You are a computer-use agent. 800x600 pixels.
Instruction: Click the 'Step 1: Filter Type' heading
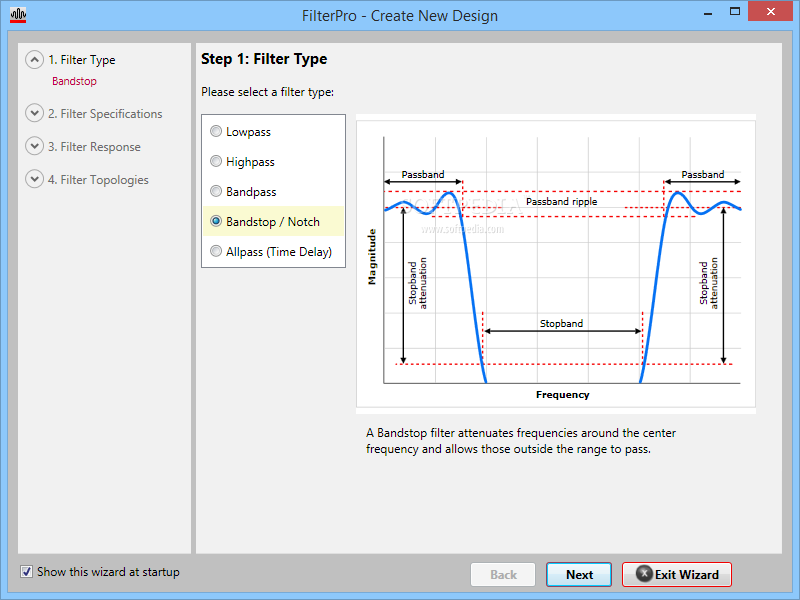pyautogui.click(x=264, y=59)
